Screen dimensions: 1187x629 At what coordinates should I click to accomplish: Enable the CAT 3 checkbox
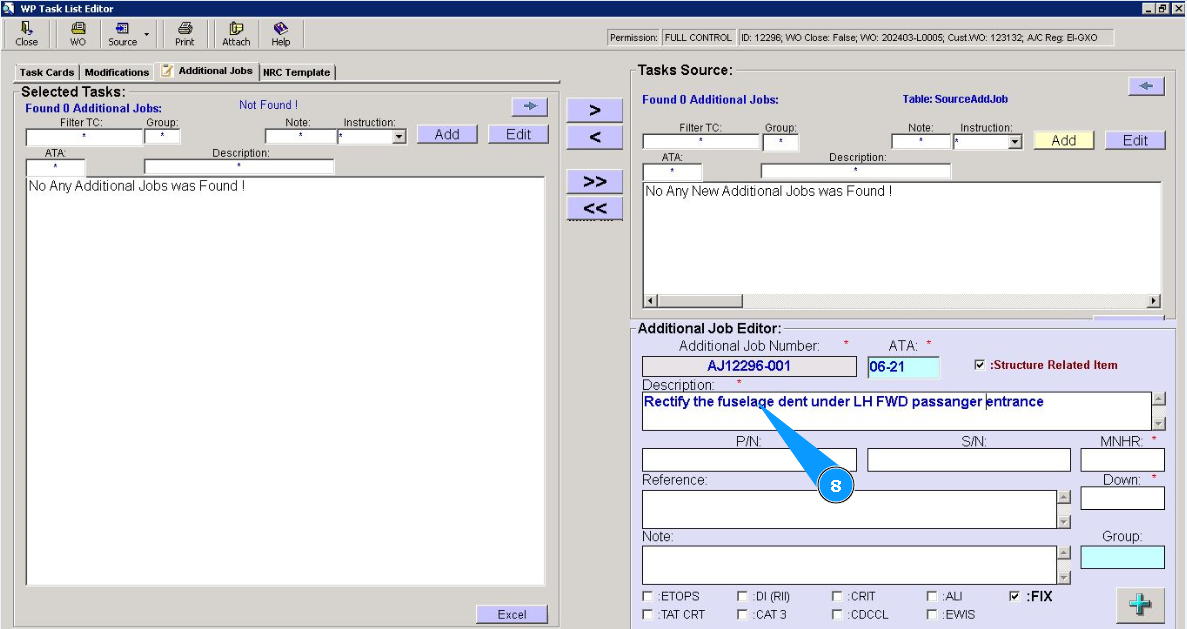click(x=742, y=615)
